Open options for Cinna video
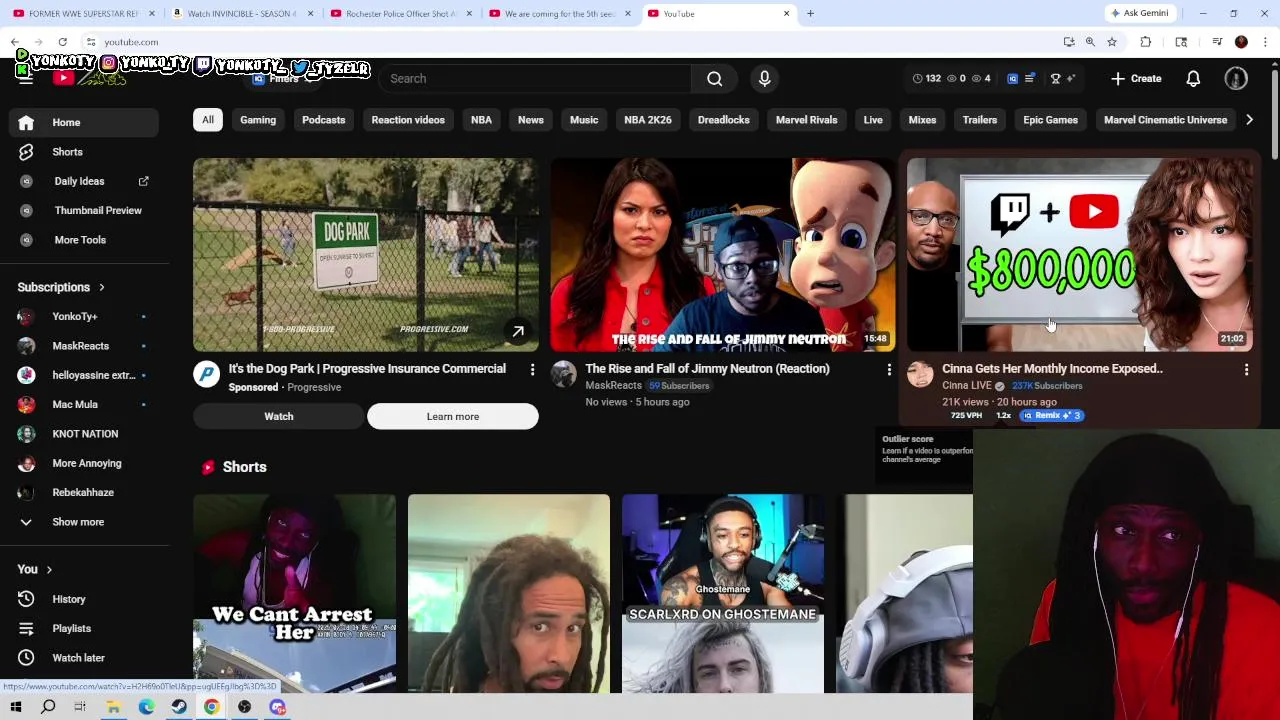1280x720 pixels. pos(1246,370)
